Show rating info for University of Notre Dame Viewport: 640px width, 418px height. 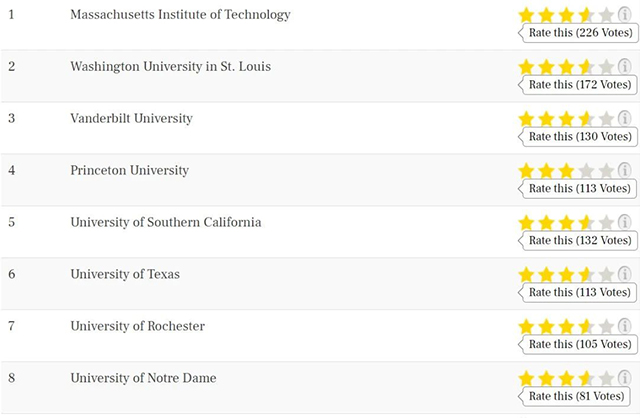pos(624,378)
